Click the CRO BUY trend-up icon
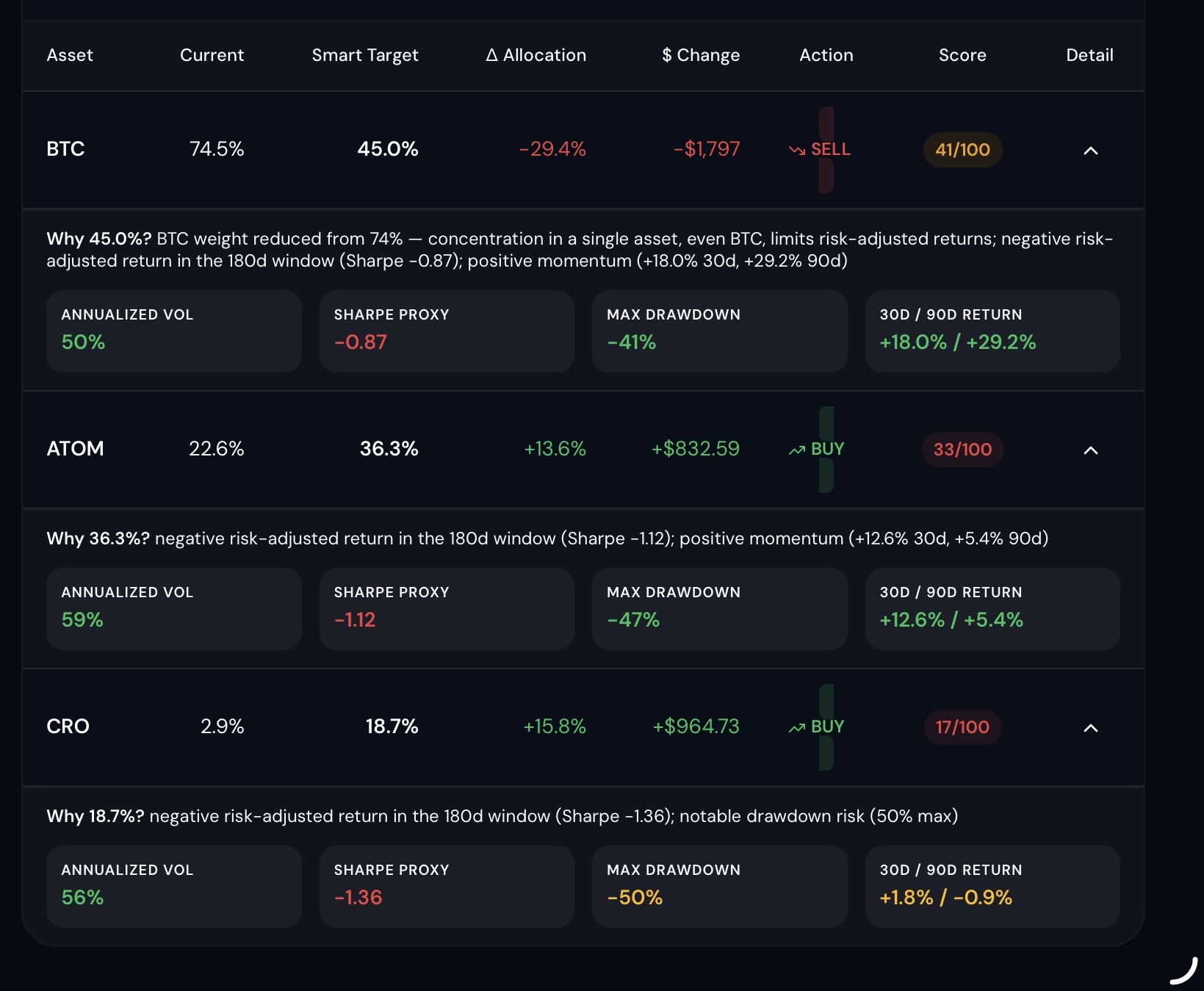The width and height of the screenshot is (1204, 991). (x=797, y=727)
